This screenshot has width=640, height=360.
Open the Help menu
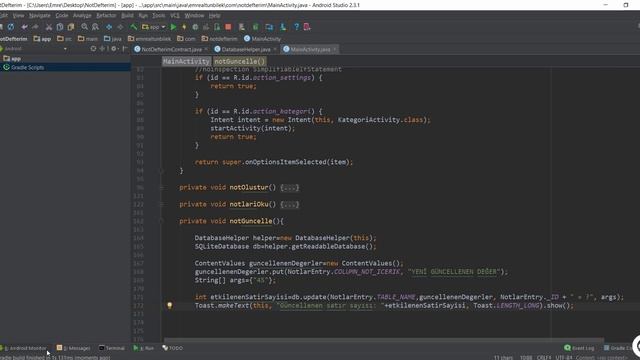coord(214,16)
